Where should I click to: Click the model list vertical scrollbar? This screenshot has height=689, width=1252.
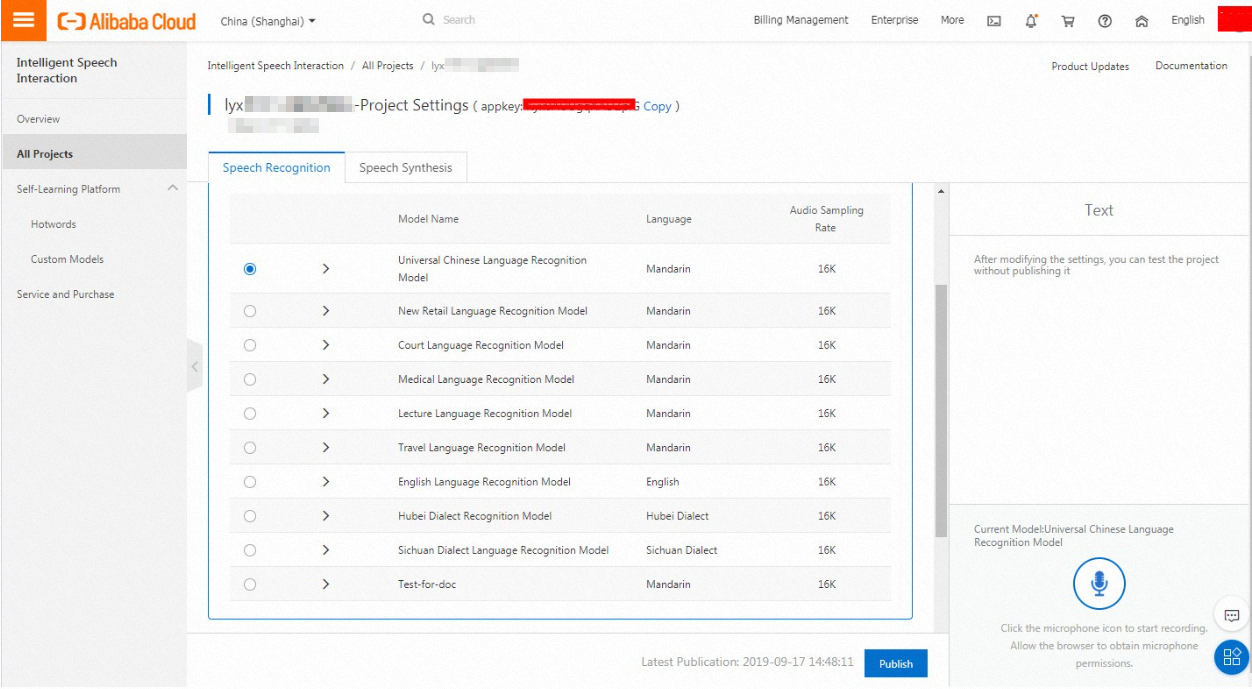click(940, 410)
